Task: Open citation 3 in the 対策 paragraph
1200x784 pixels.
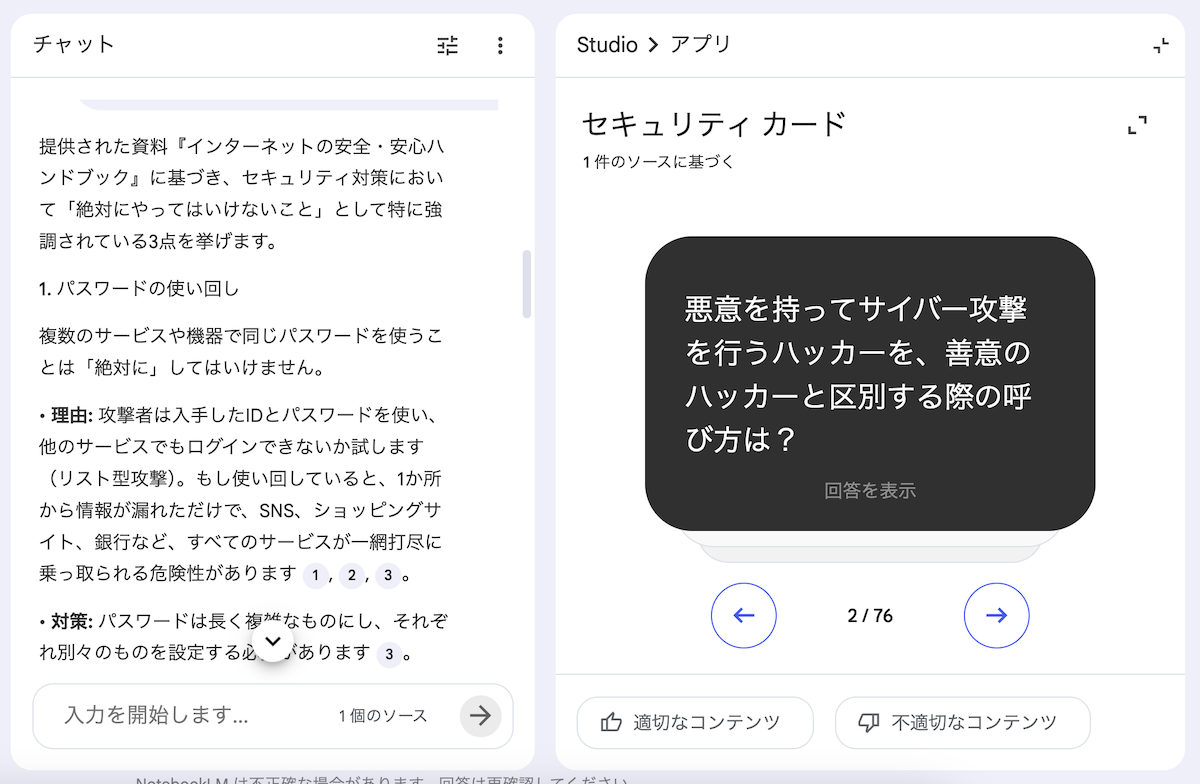Action: (x=389, y=655)
